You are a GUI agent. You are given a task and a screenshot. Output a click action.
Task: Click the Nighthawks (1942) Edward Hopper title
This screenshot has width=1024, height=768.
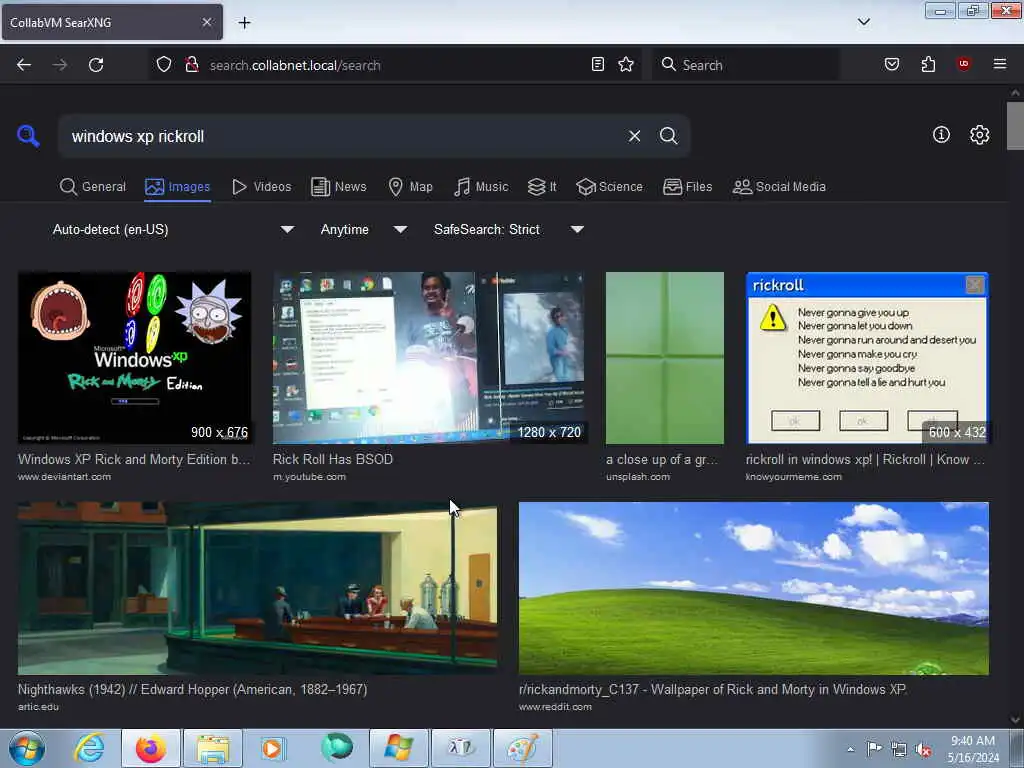(193, 689)
